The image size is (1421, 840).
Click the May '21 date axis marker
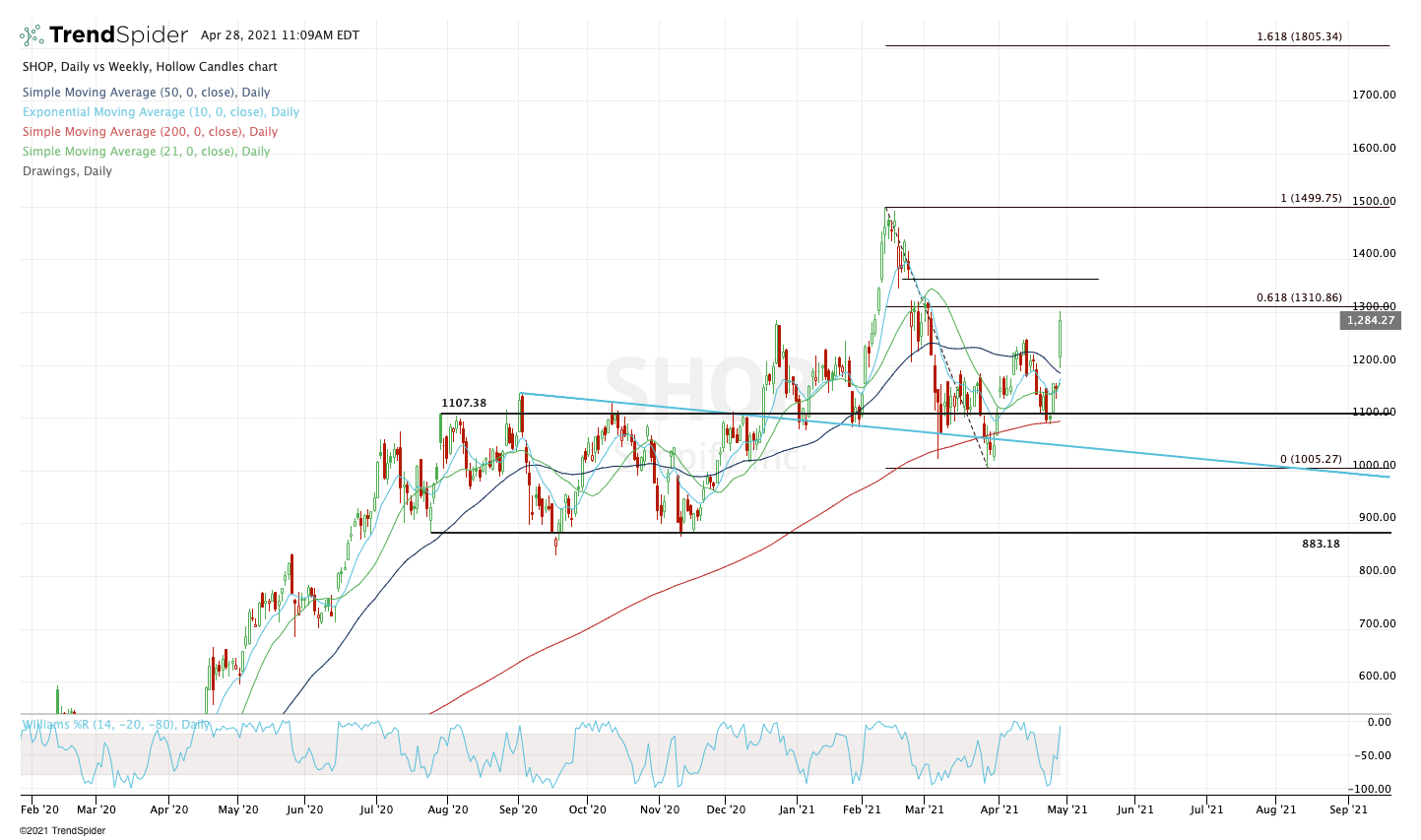1067,809
